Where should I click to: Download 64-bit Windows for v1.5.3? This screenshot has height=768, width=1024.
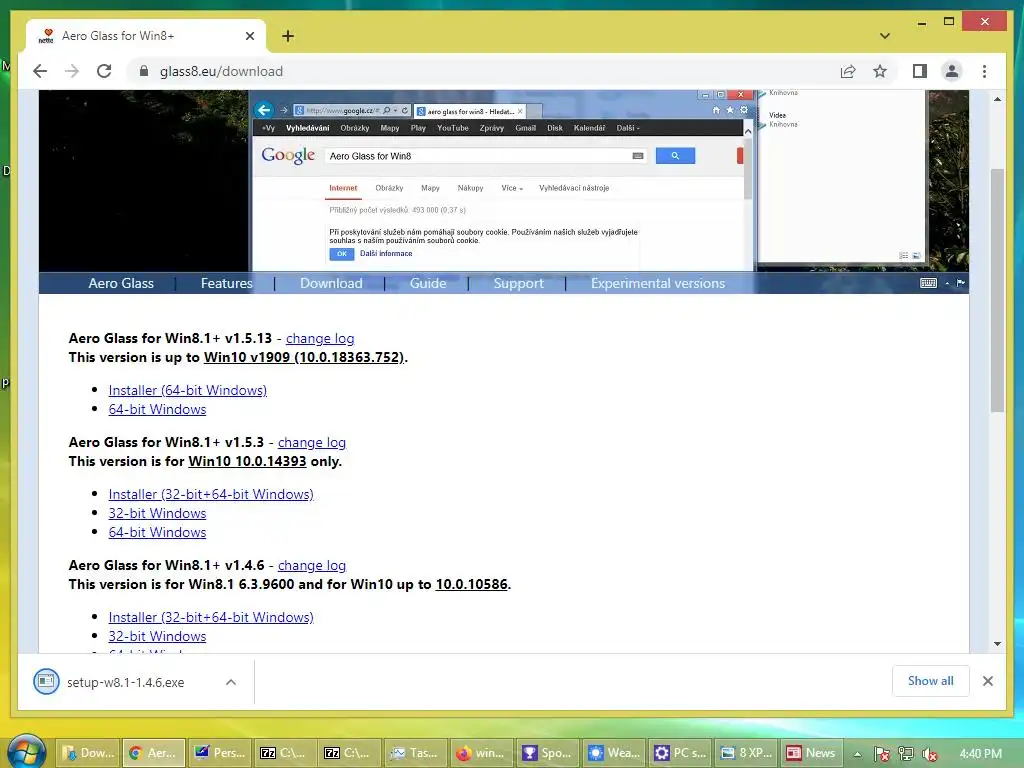[x=157, y=532]
